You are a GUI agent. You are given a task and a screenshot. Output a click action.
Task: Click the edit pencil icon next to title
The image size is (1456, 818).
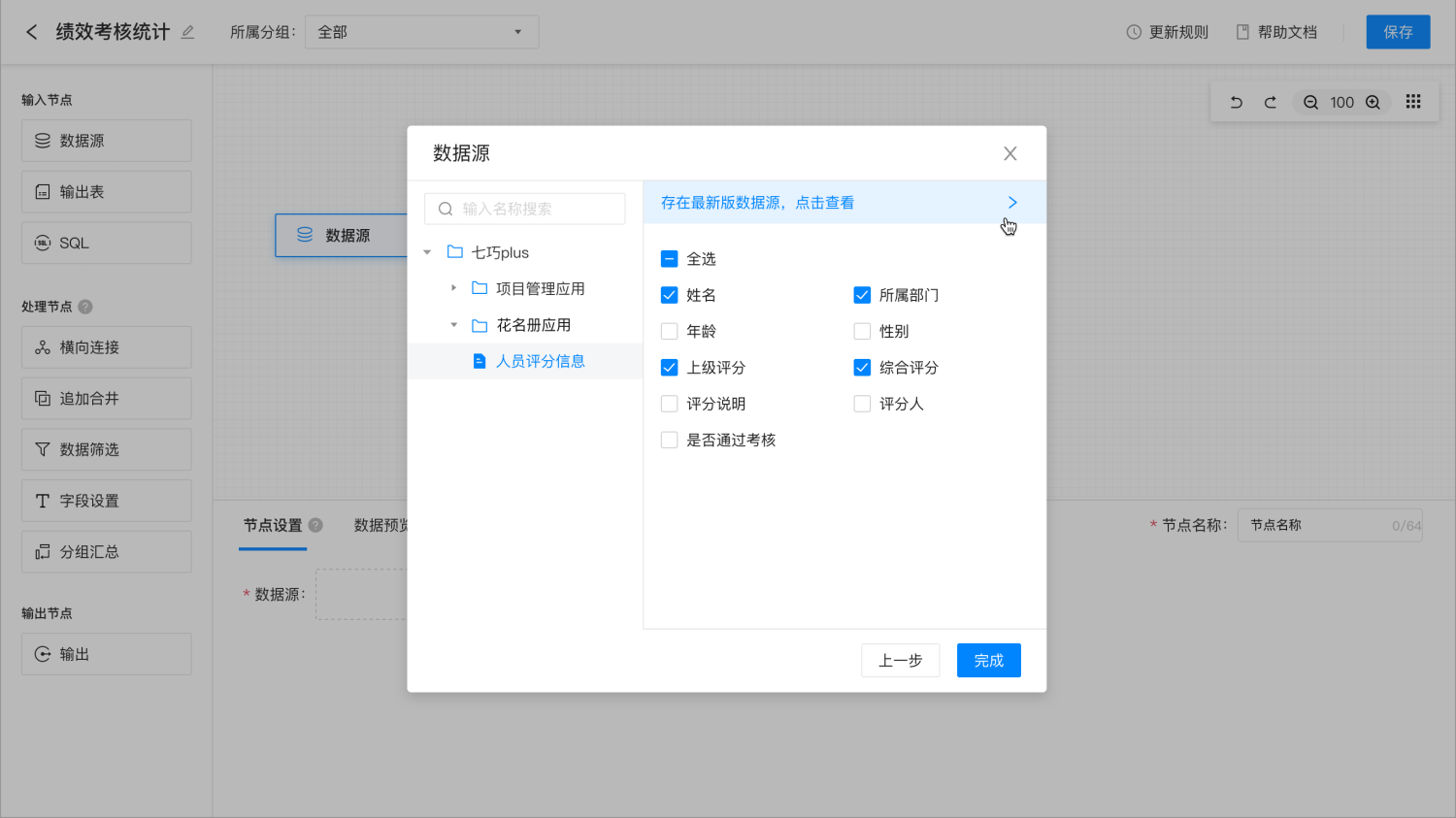[188, 32]
